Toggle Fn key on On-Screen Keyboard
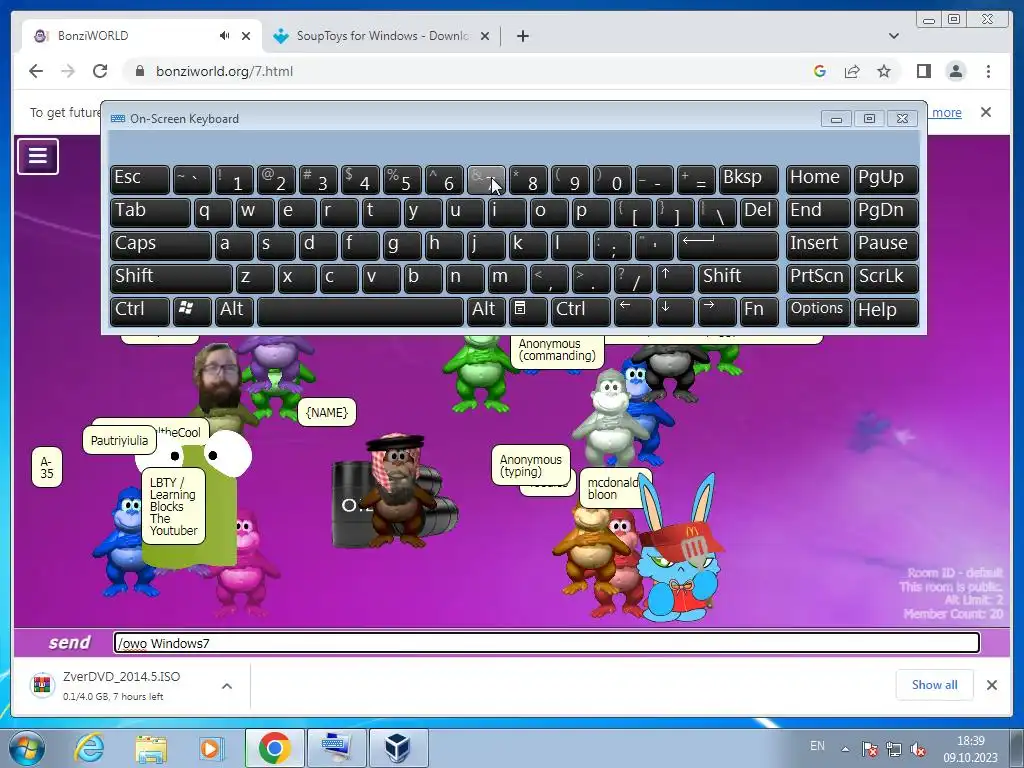Viewport: 1024px width, 768px height. tap(759, 311)
